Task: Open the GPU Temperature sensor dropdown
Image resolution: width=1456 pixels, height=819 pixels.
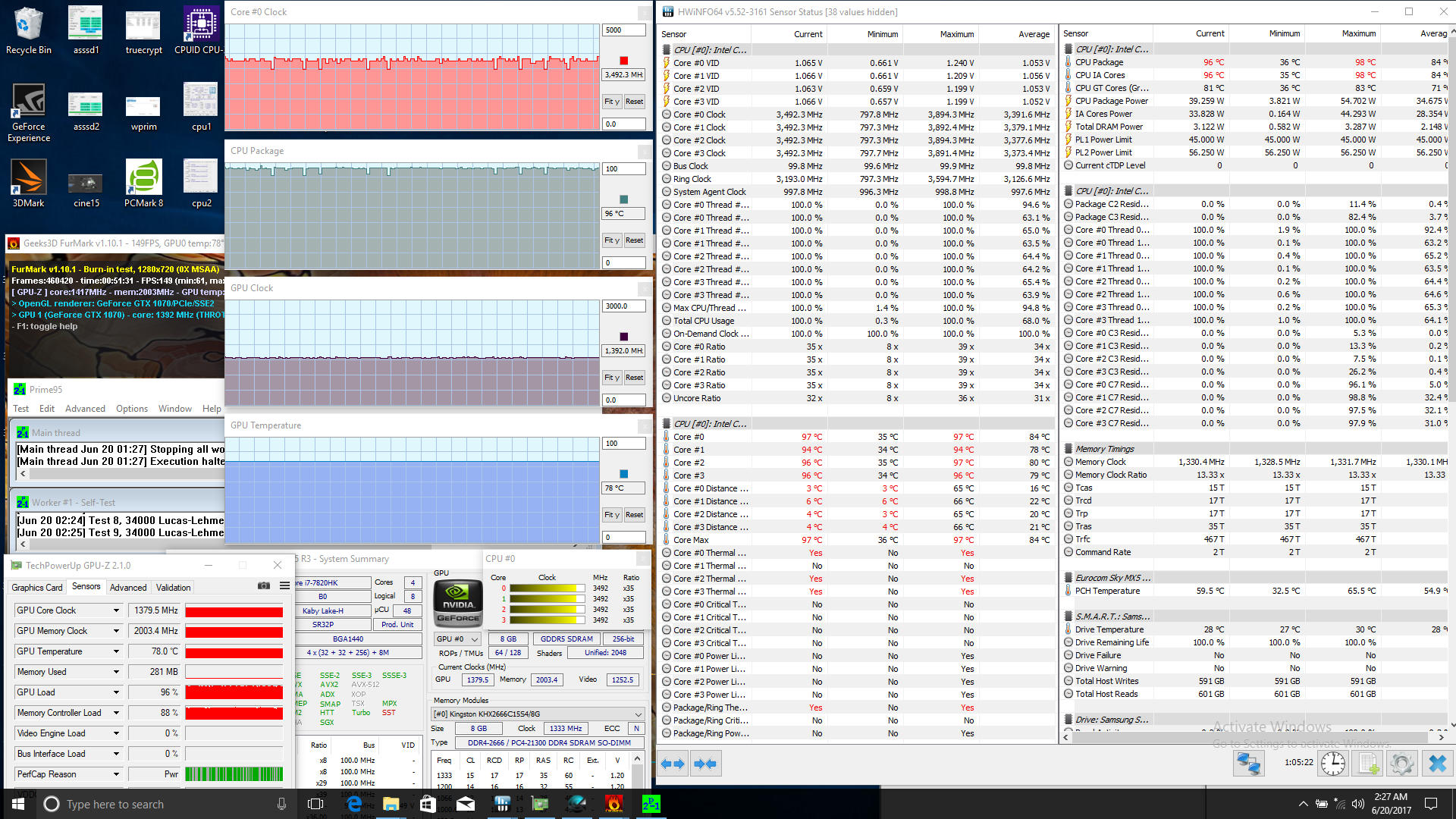Action: [x=116, y=651]
